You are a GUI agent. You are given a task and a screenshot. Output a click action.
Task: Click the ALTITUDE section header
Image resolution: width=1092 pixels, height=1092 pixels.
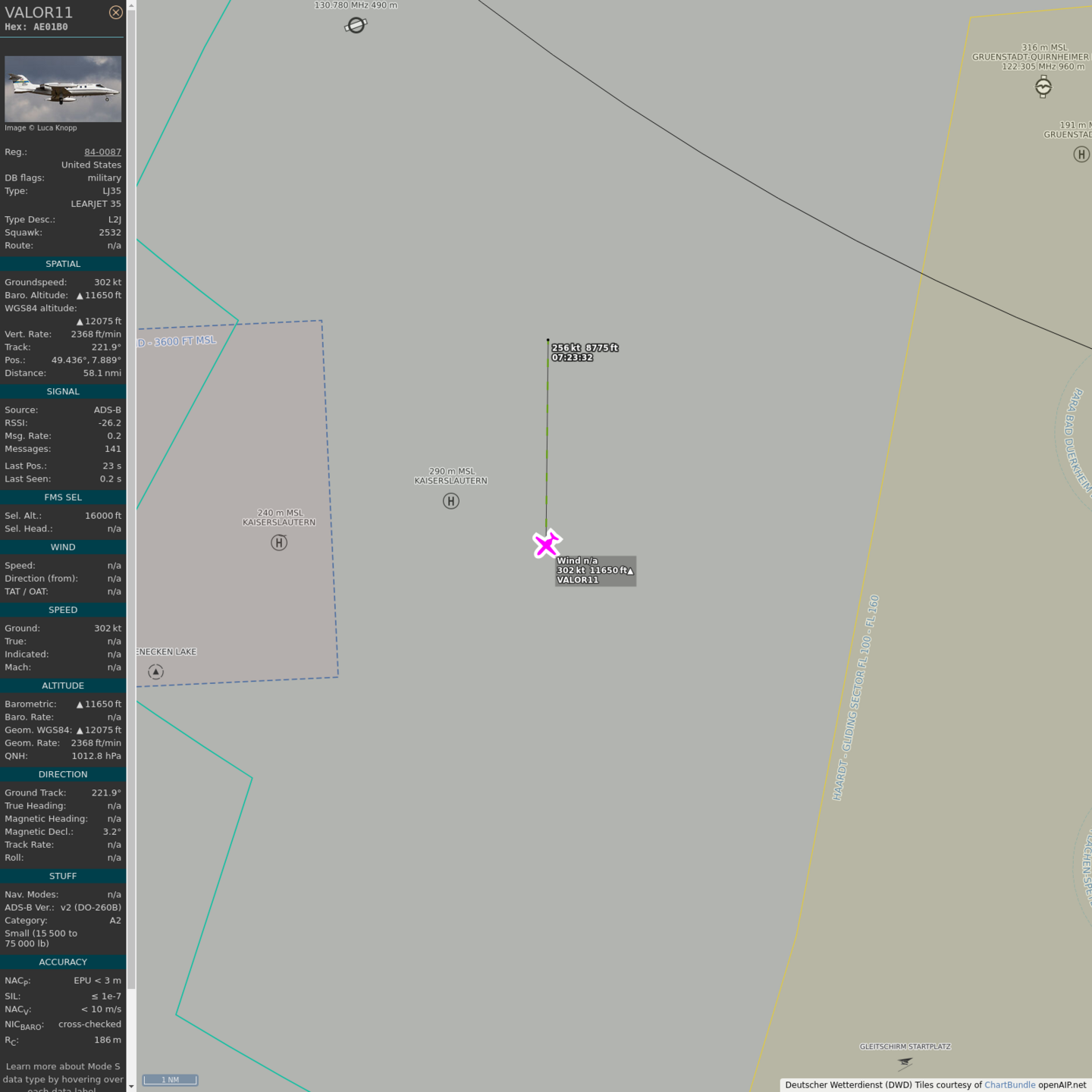point(63,686)
